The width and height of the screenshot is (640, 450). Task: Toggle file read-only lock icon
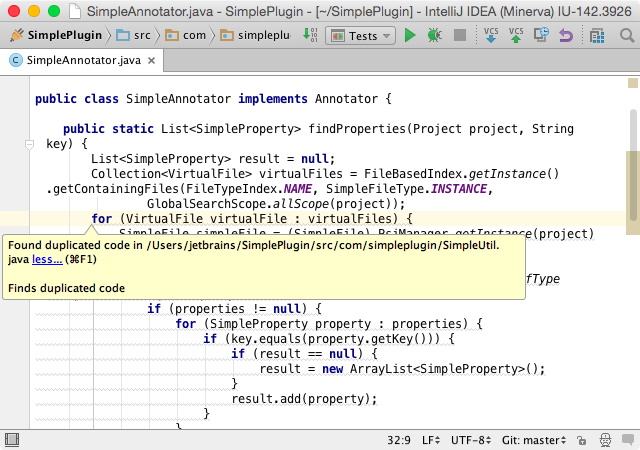point(582,440)
